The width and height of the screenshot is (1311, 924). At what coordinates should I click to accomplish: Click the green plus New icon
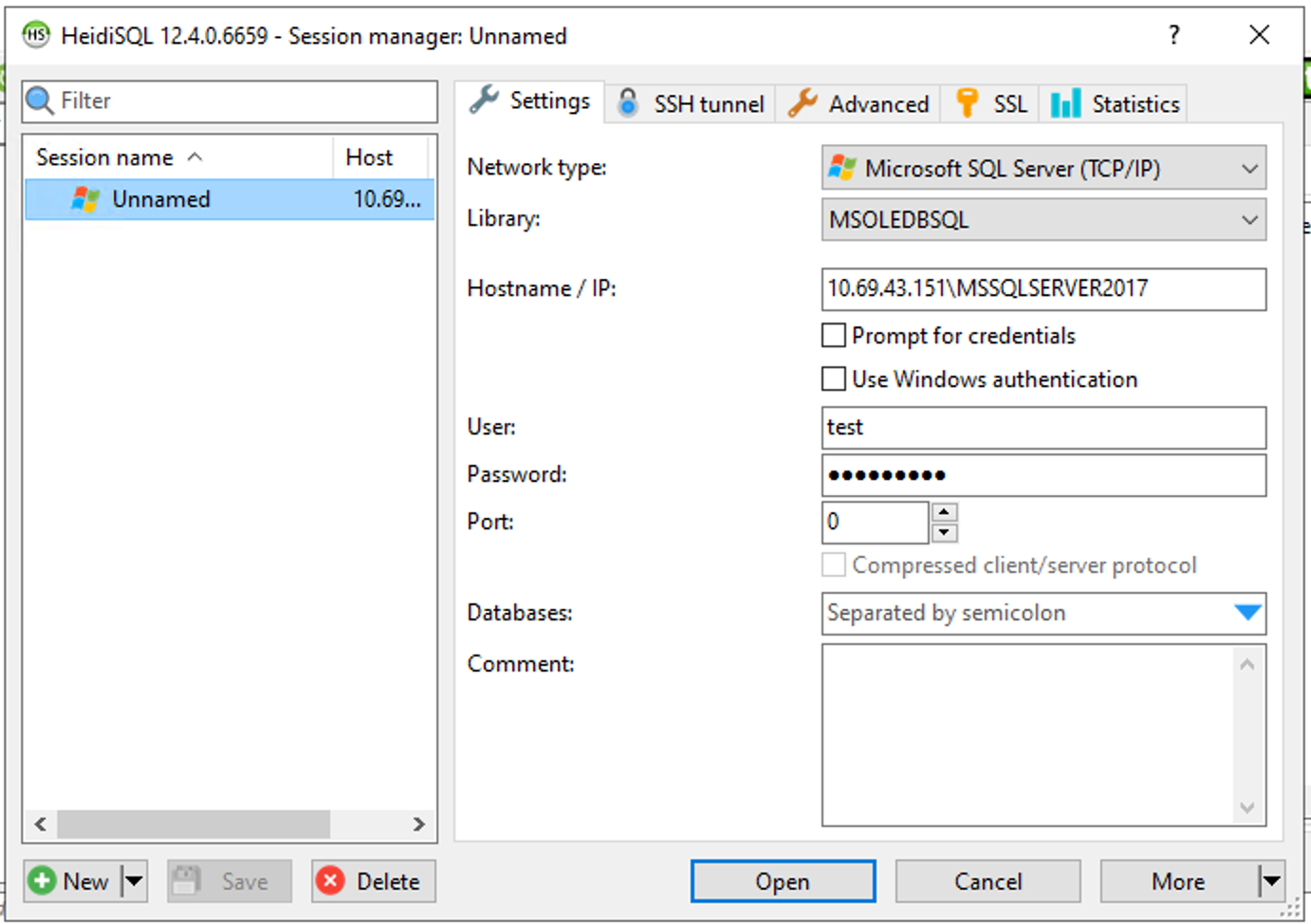[42, 880]
